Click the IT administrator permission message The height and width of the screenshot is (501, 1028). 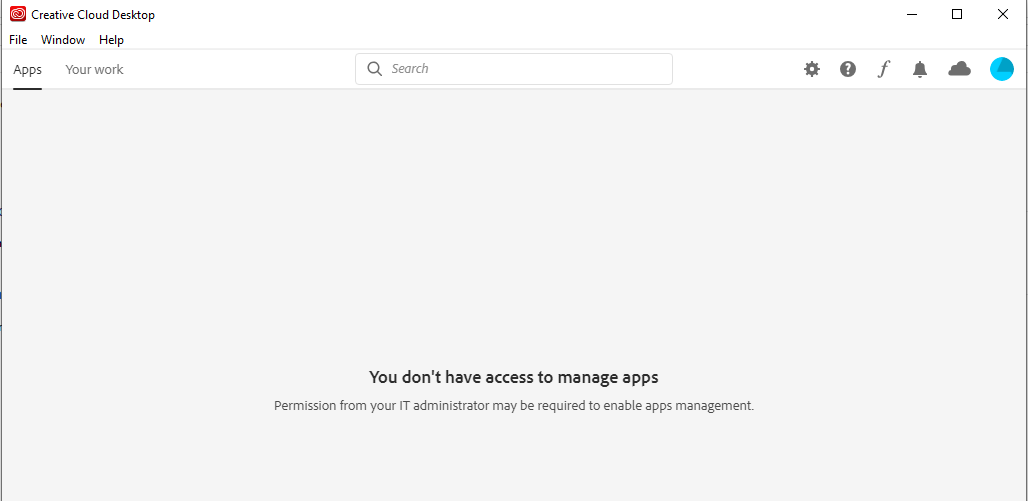514,405
